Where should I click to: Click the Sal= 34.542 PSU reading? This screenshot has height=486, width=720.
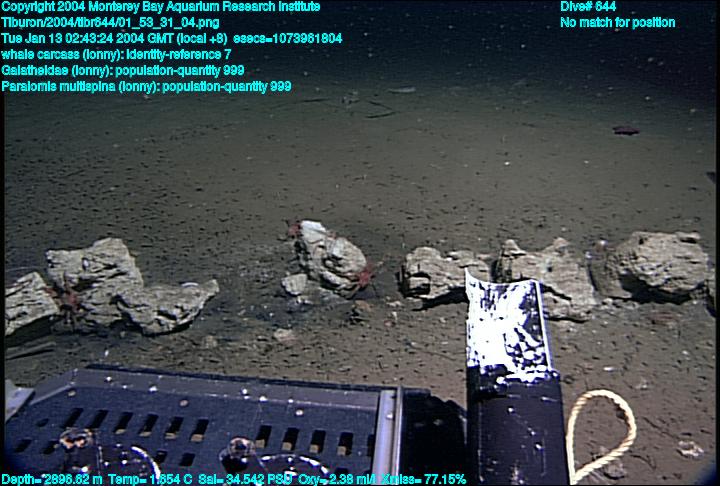245,479
